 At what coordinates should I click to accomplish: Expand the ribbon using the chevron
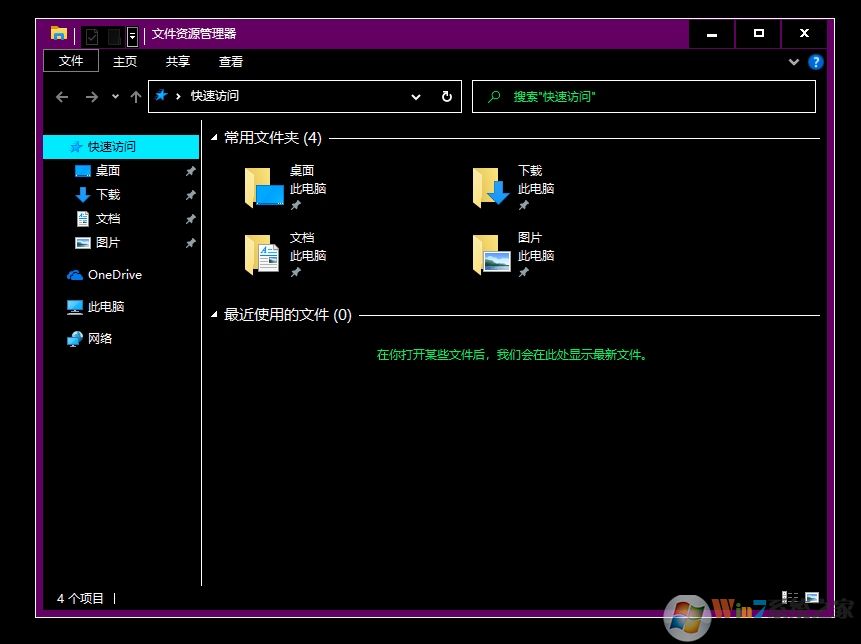click(794, 62)
